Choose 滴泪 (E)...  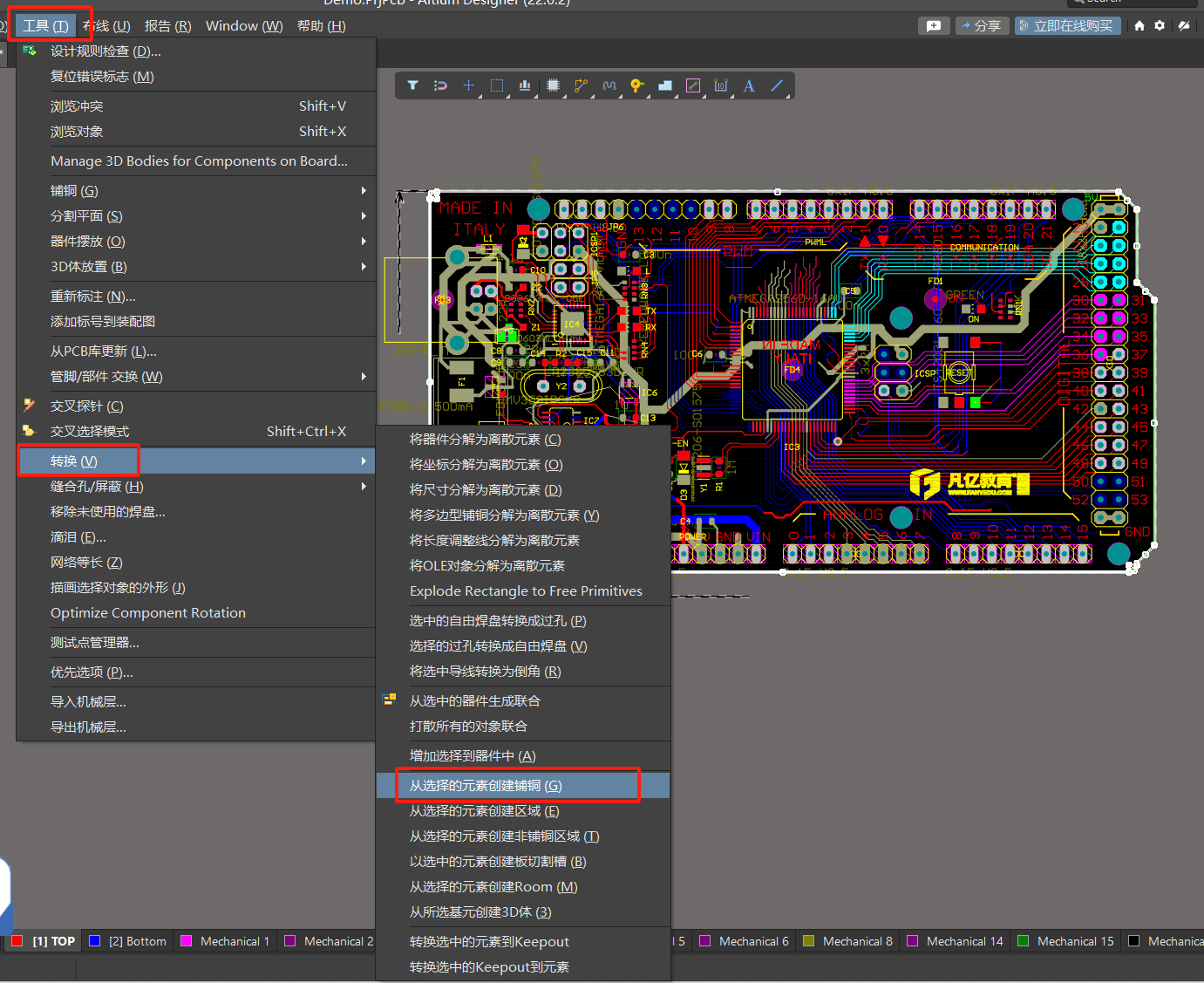click(x=196, y=537)
